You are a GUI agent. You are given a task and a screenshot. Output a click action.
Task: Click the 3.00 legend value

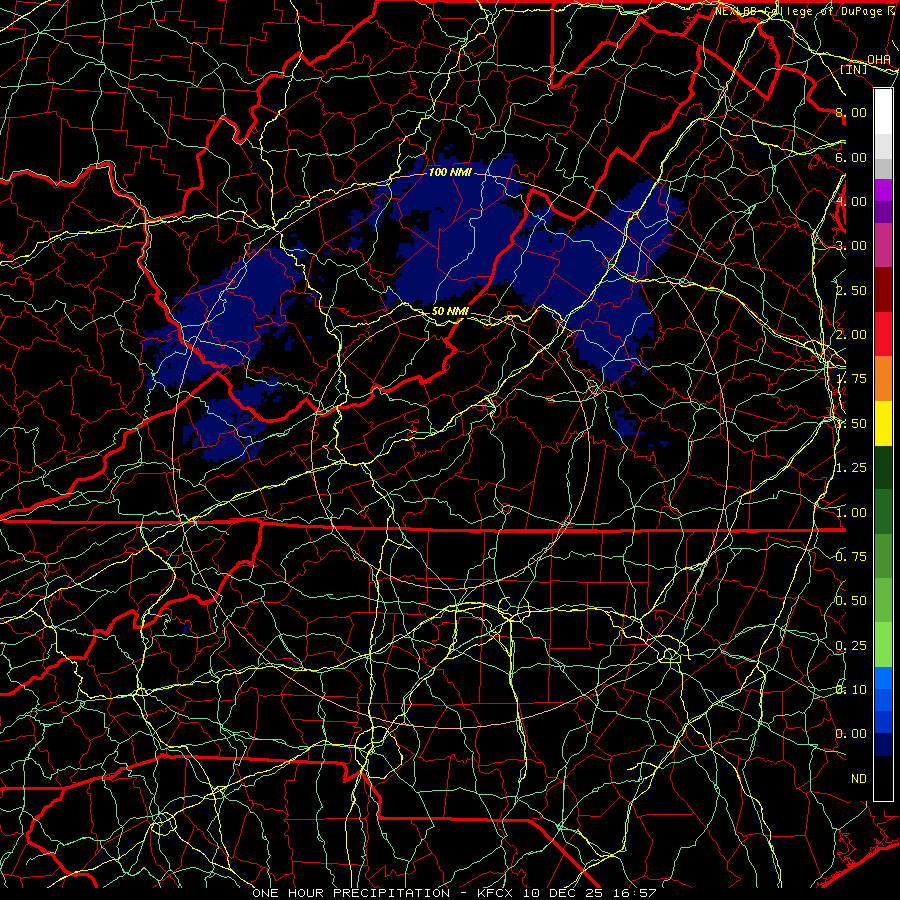pyautogui.click(x=851, y=246)
